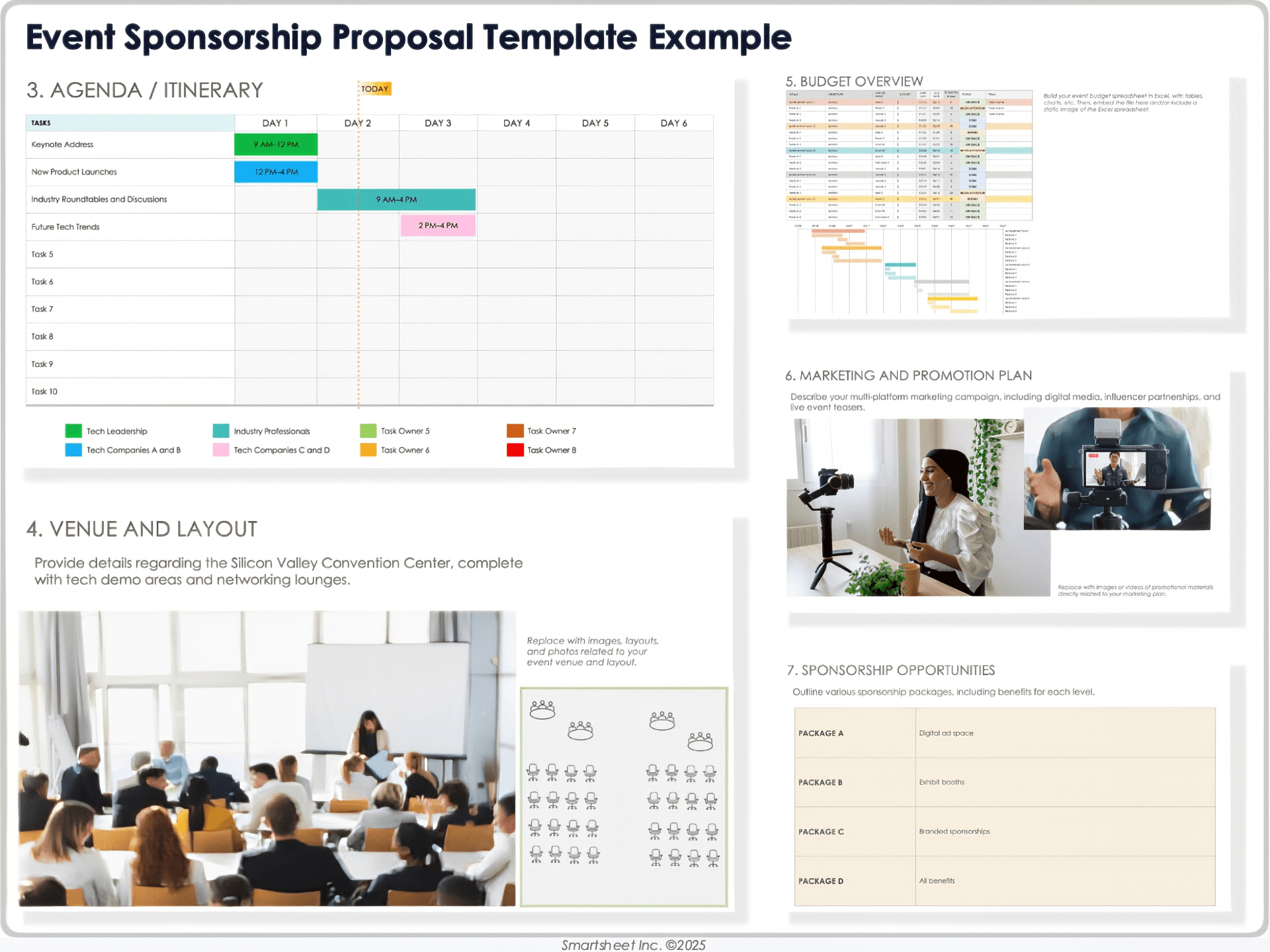
Task: Click the Task Owner 8 red swatch
Action: (515, 450)
